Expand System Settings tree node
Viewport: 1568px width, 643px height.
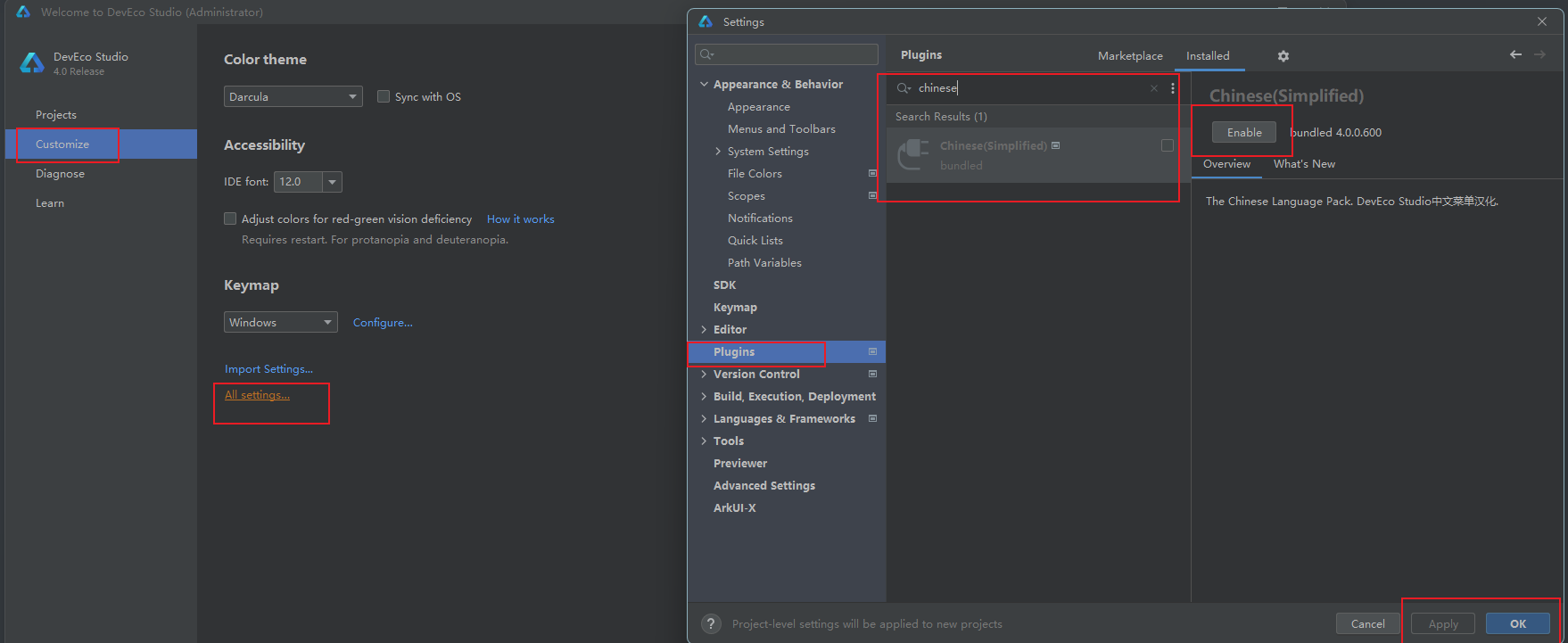click(718, 151)
